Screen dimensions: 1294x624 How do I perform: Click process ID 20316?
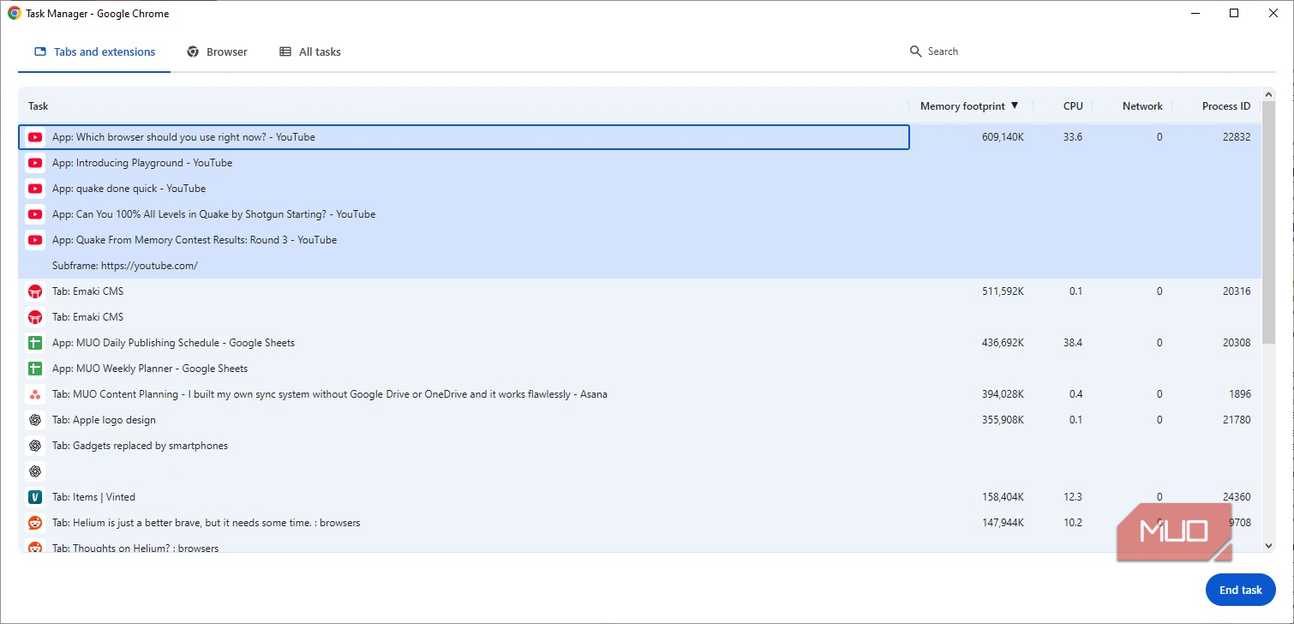coord(1236,291)
